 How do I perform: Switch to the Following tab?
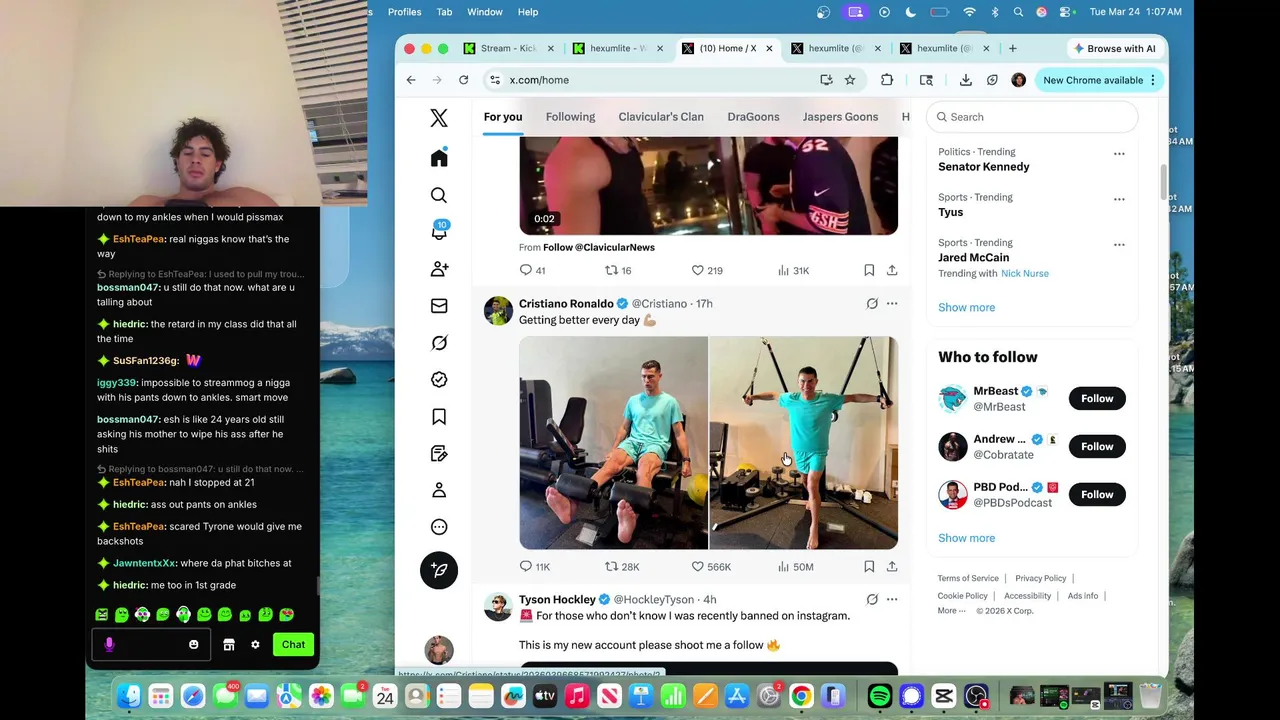570,117
